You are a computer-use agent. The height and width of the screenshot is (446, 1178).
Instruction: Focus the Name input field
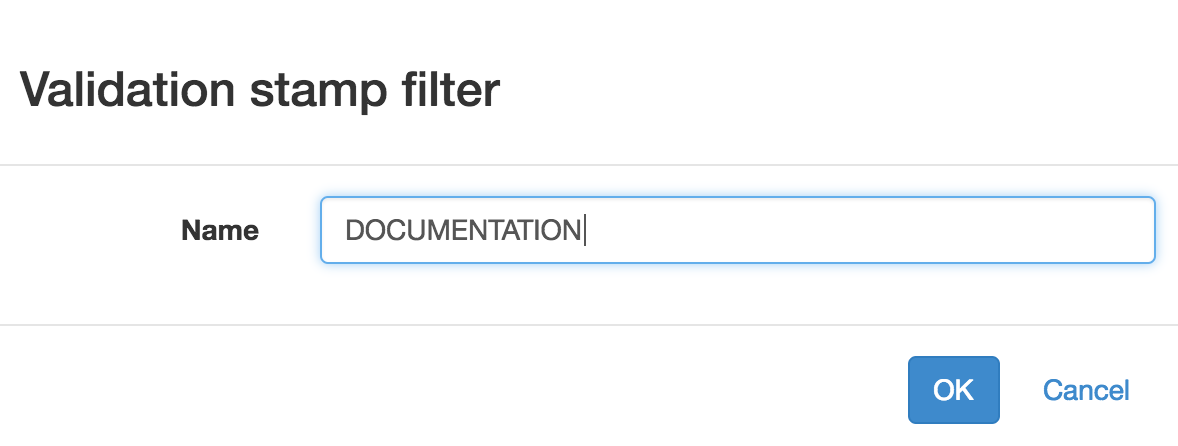point(737,230)
